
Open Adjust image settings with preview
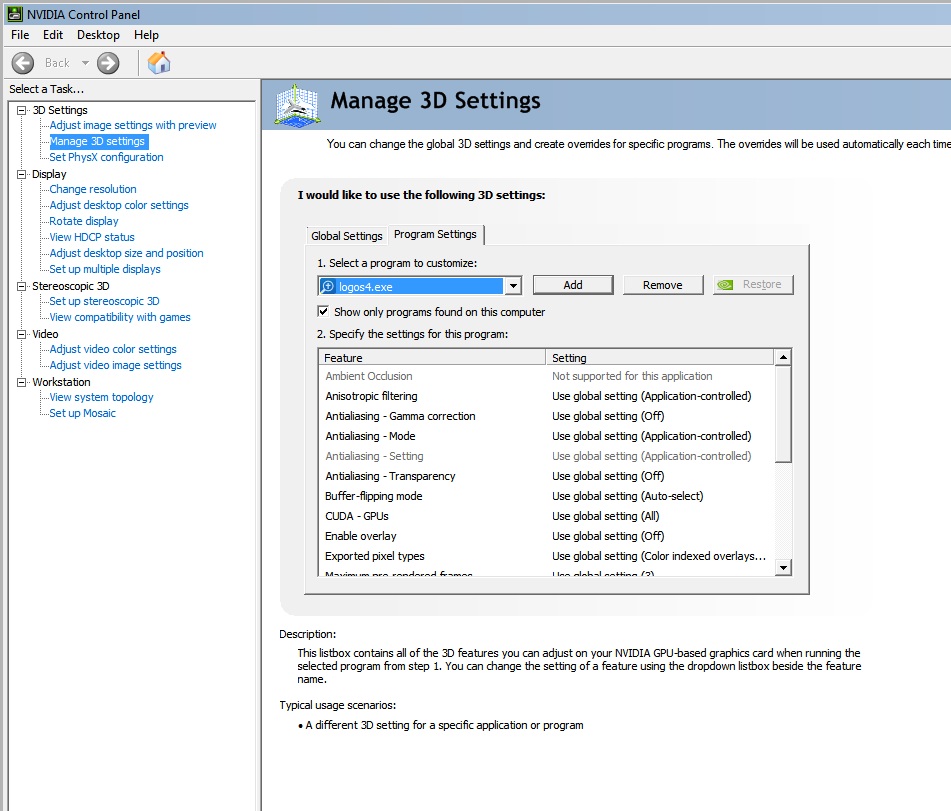133,125
